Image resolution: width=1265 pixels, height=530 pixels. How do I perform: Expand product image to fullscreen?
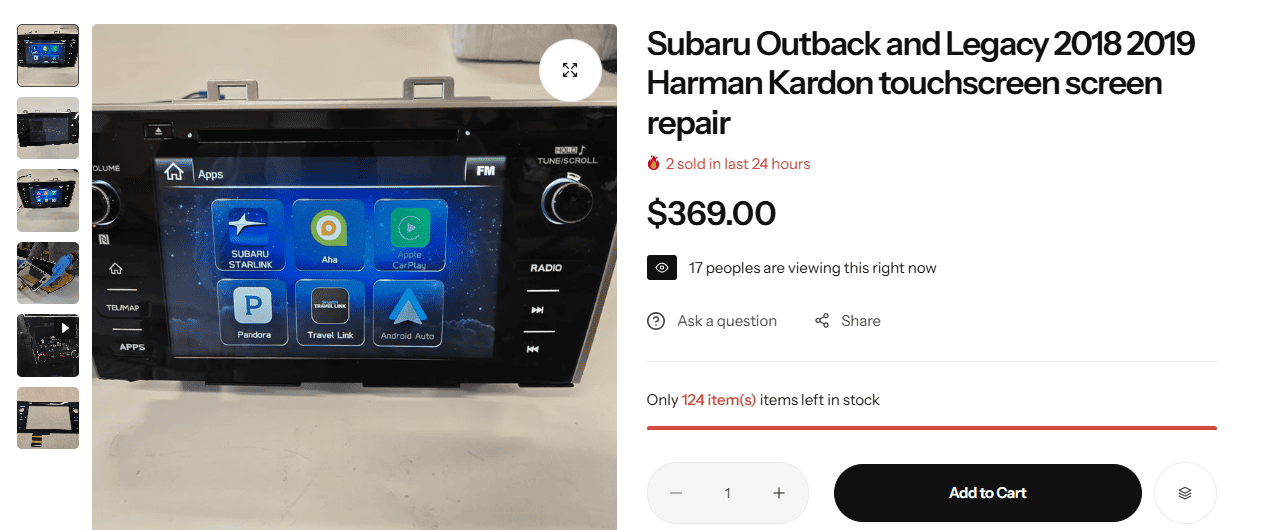click(570, 70)
